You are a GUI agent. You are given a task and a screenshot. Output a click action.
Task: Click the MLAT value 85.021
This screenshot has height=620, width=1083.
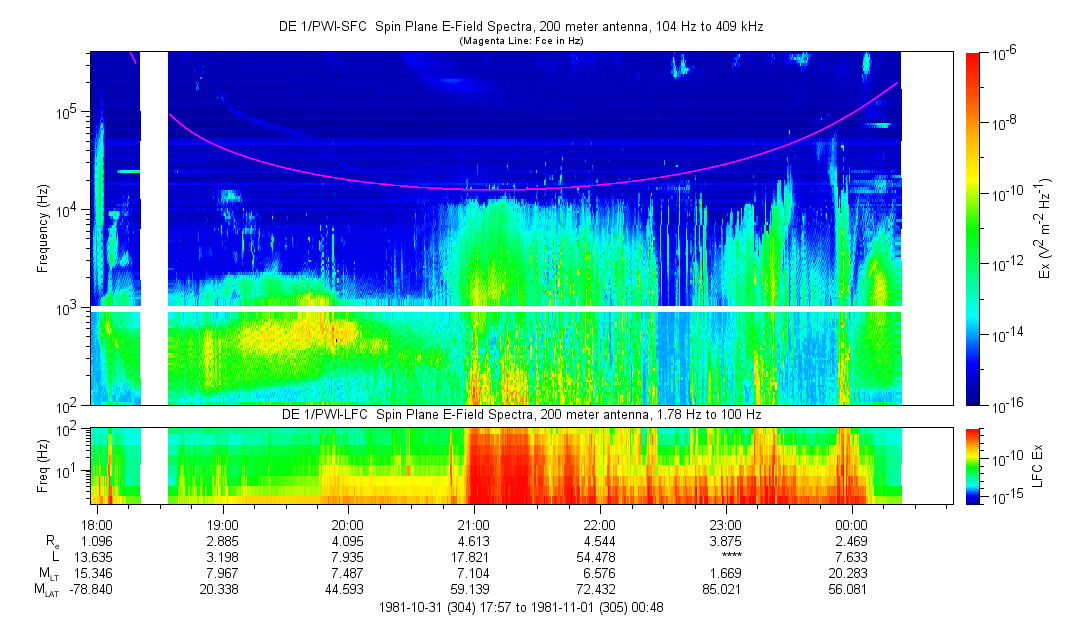(x=723, y=589)
